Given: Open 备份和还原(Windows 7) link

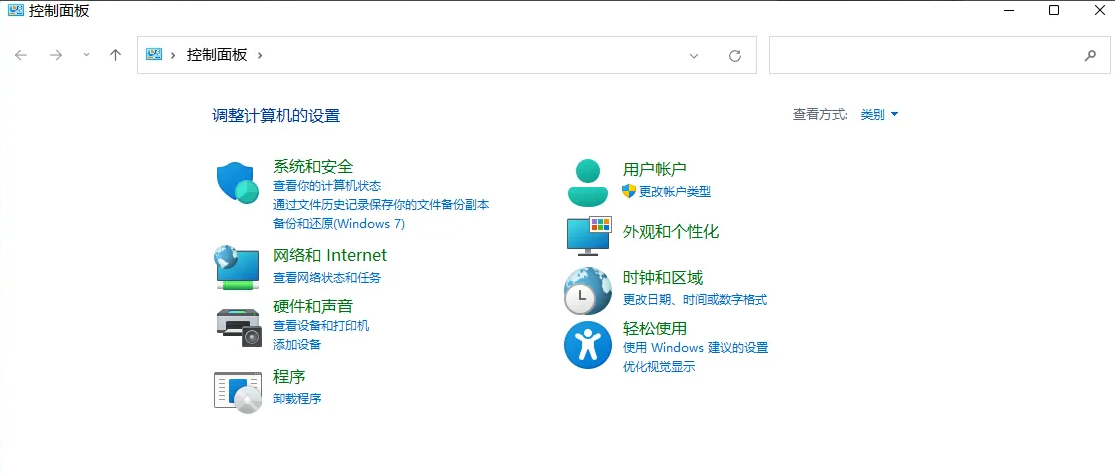Looking at the screenshot, I should (x=339, y=223).
